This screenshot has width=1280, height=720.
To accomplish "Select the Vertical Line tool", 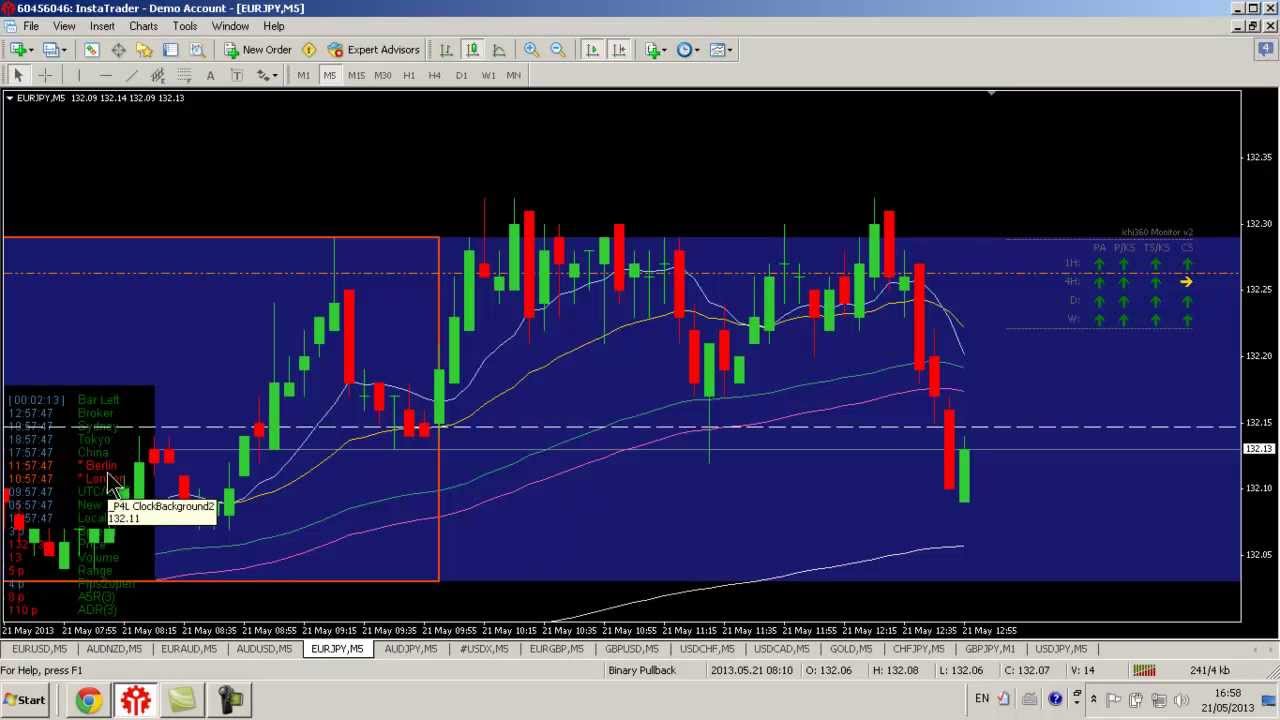I will point(79,75).
